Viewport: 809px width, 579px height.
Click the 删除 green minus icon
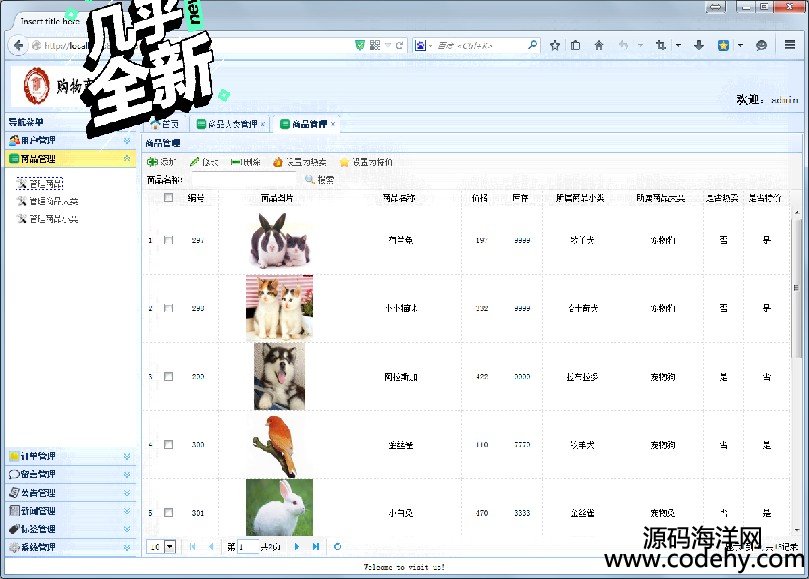point(235,162)
